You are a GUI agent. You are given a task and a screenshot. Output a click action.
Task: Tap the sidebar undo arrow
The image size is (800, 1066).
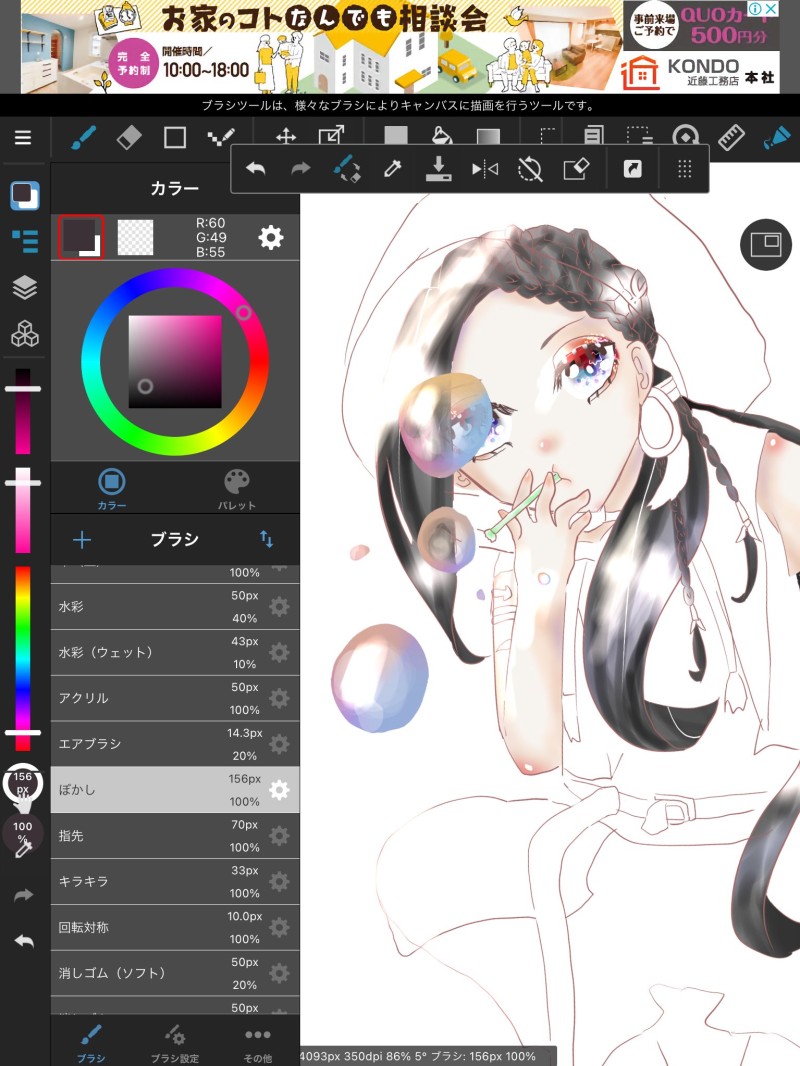(x=24, y=941)
